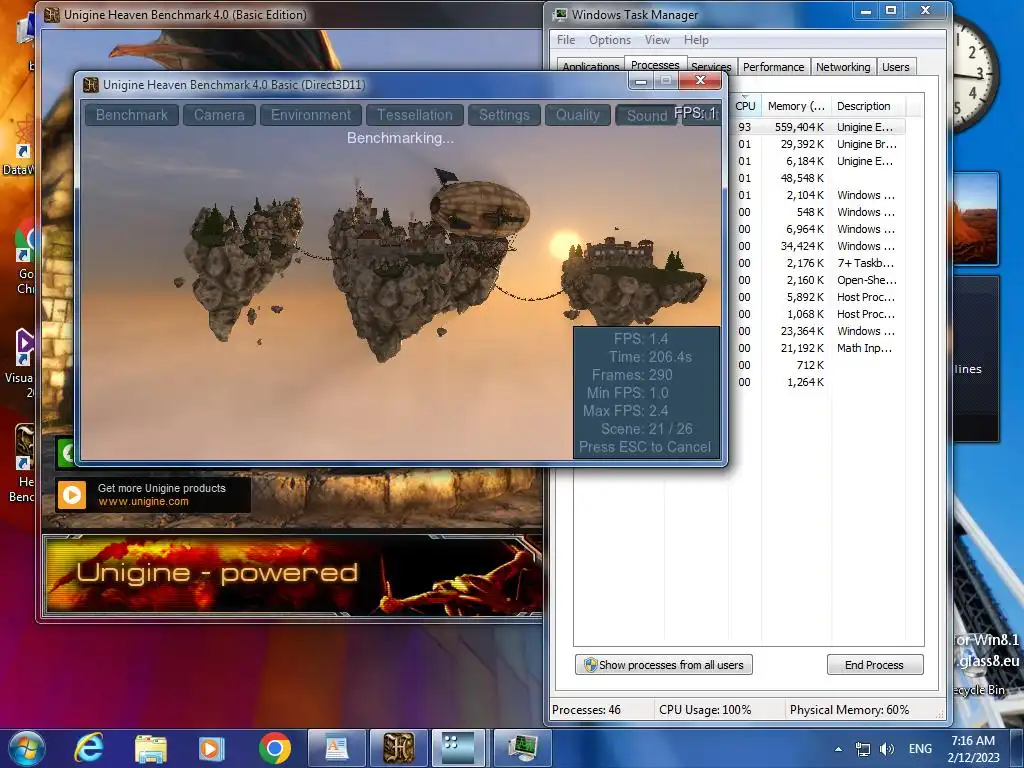Click the desktop slideshow gadget picture

976,219
